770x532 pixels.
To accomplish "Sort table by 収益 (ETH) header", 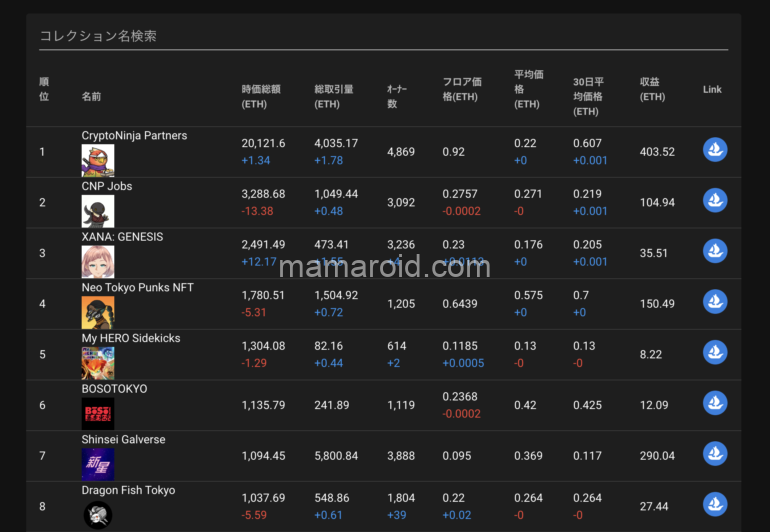I will (x=652, y=89).
